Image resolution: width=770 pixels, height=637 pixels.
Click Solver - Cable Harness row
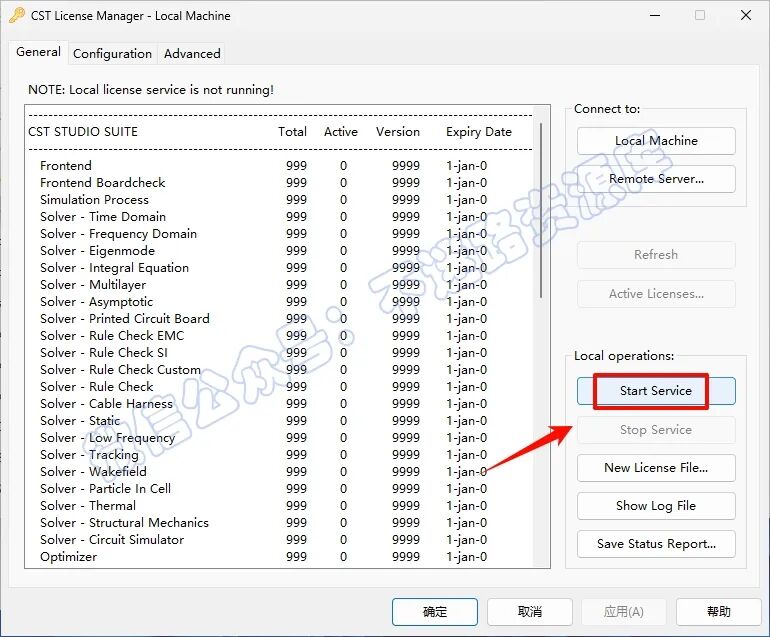tap(280, 404)
